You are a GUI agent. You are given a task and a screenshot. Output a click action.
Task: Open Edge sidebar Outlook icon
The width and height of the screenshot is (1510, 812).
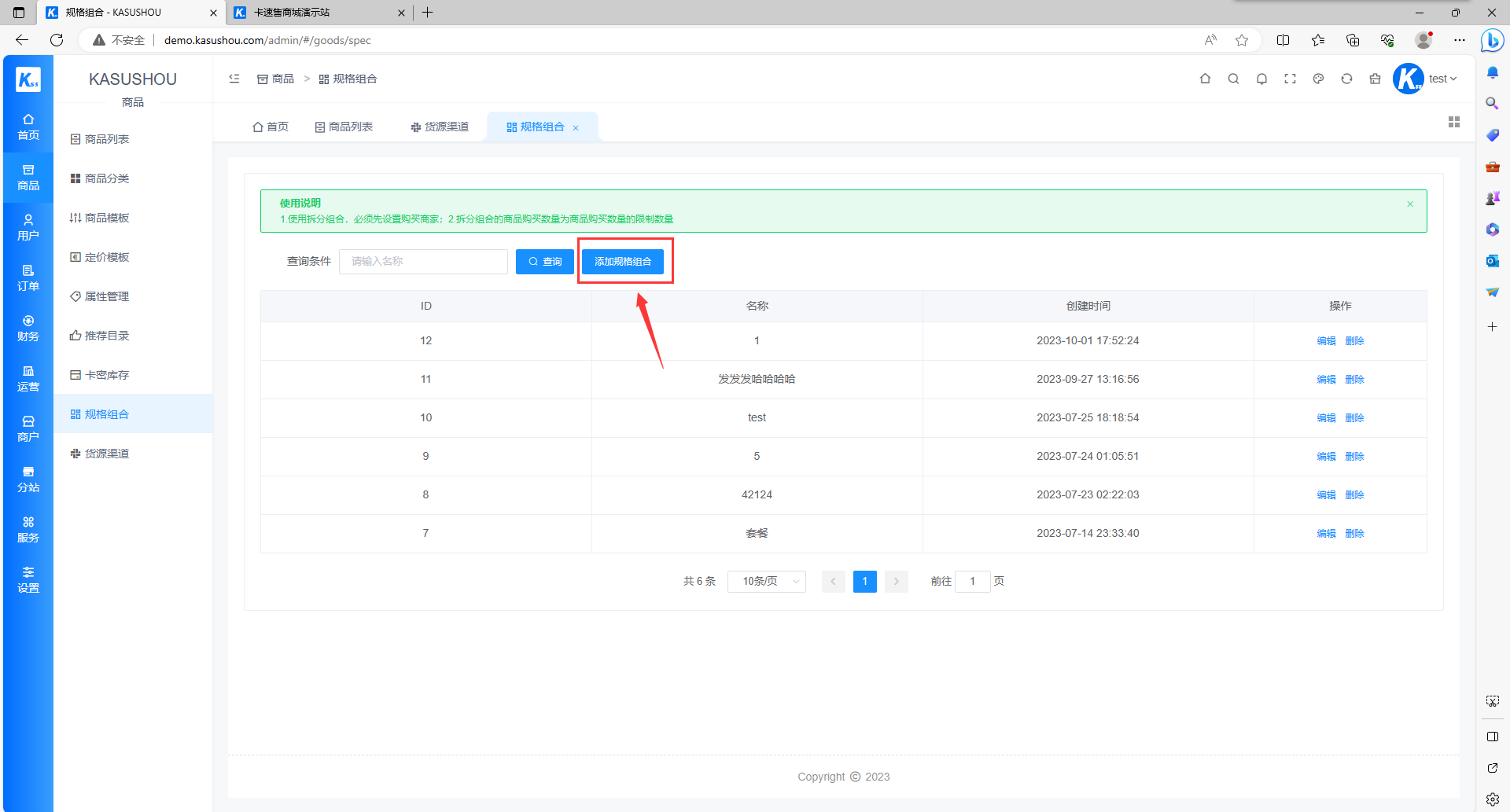click(x=1492, y=261)
